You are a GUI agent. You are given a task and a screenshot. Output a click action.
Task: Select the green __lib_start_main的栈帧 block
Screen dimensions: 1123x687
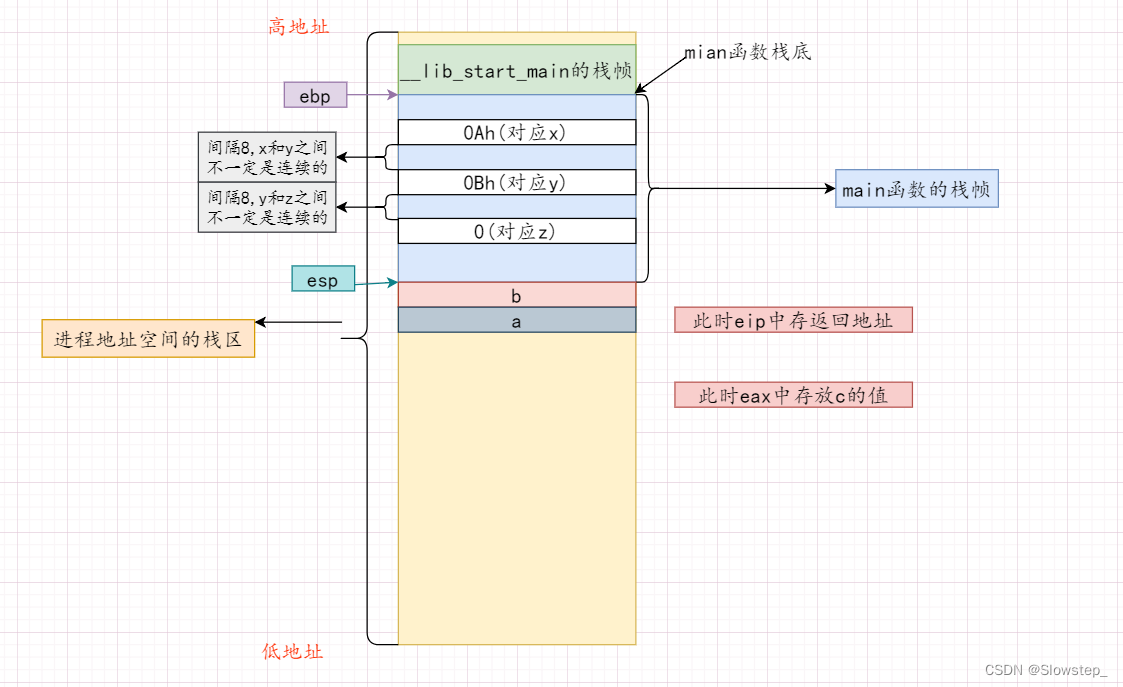point(516,67)
